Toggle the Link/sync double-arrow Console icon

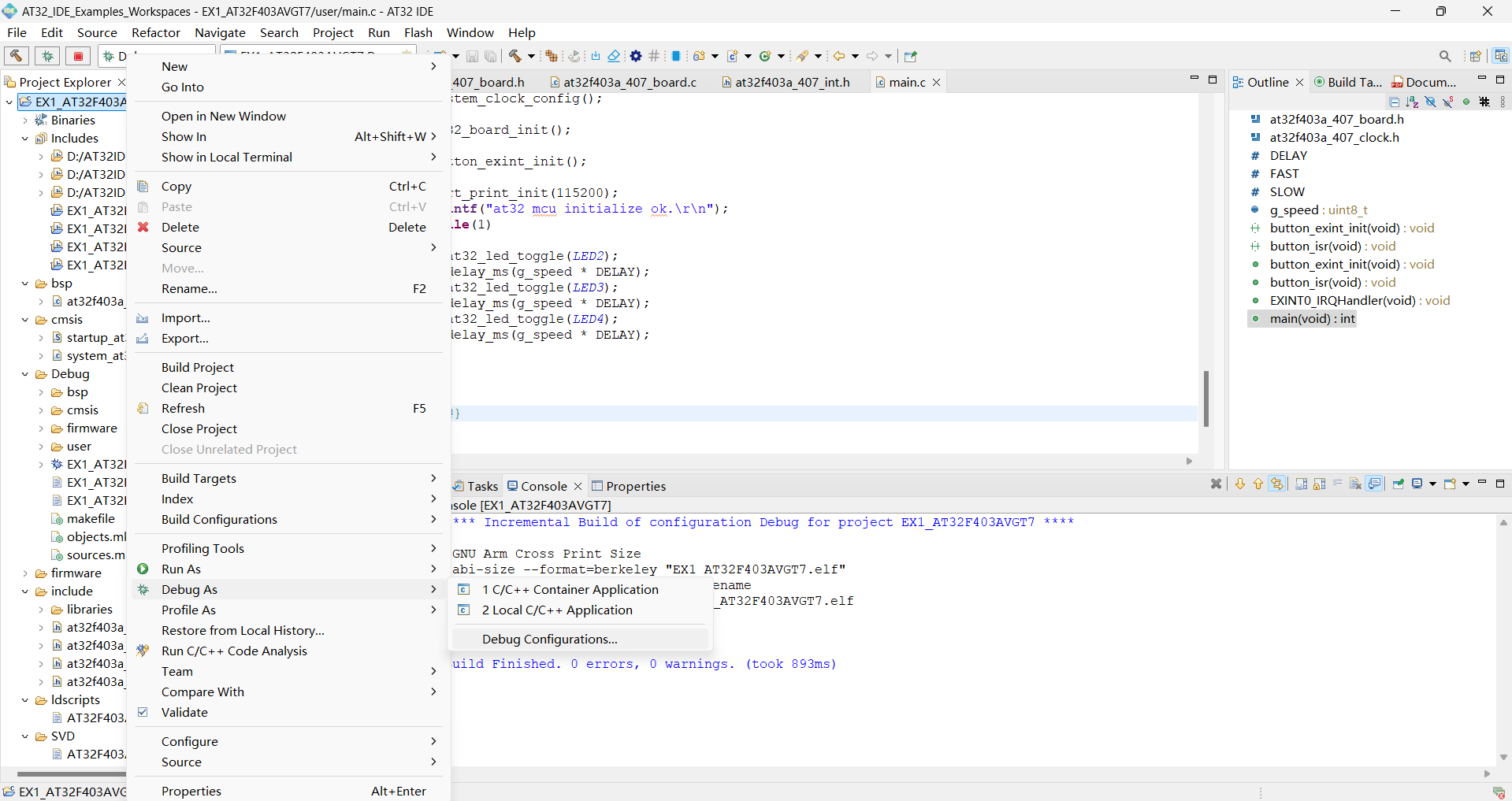pyautogui.click(x=1277, y=484)
